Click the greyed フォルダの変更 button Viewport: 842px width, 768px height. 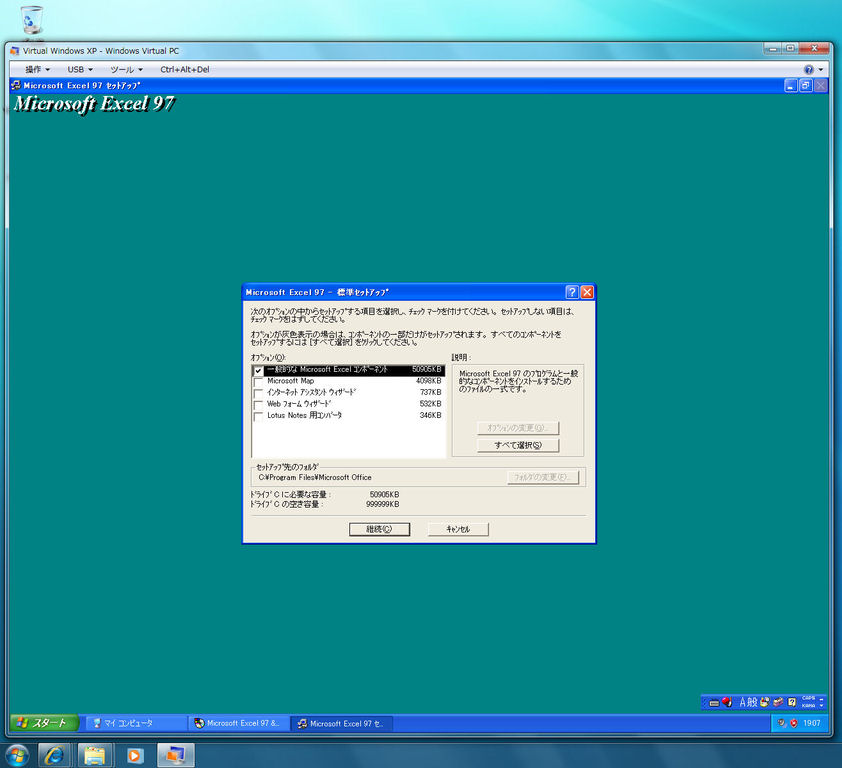(x=543, y=477)
